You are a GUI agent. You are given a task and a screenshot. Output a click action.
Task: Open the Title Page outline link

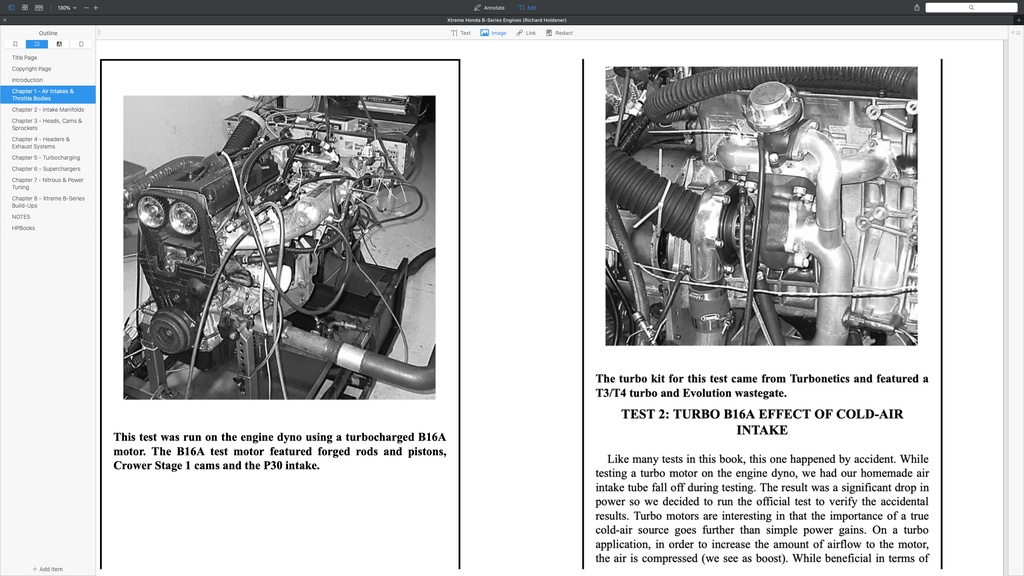coord(23,57)
